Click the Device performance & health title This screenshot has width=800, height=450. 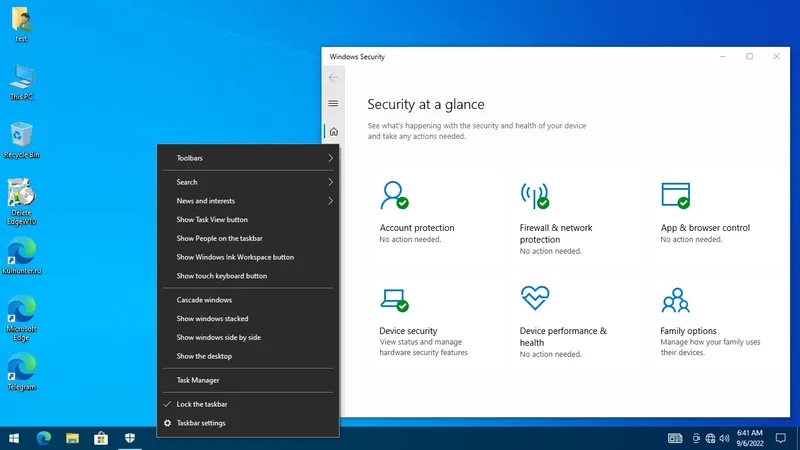pos(563,337)
